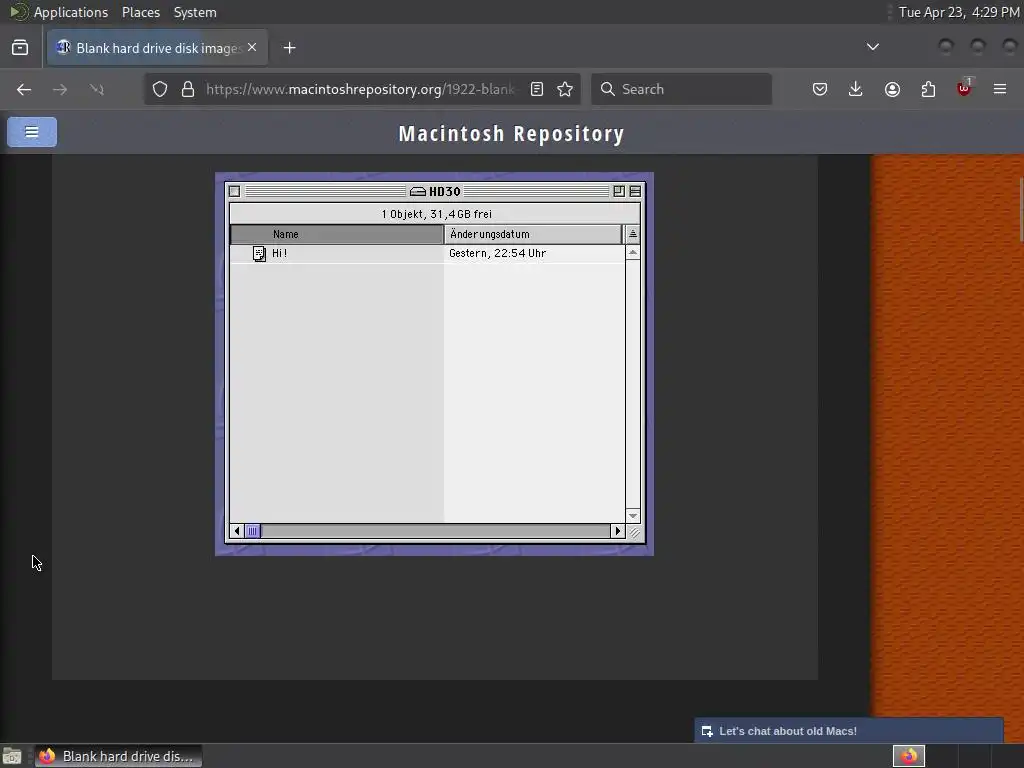Open the Extensions puzzle icon
This screenshot has width=1024, height=768.
point(928,89)
